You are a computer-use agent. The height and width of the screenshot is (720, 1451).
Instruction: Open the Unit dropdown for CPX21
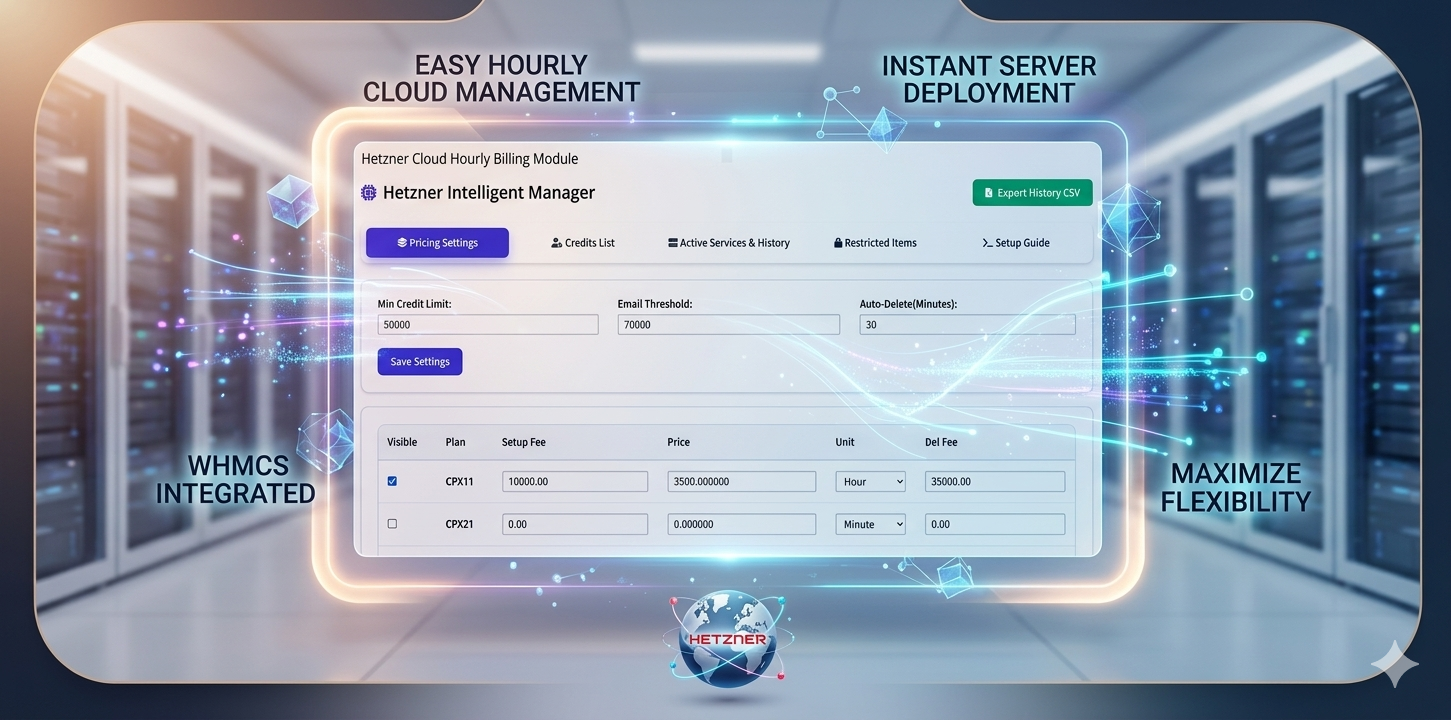click(870, 524)
